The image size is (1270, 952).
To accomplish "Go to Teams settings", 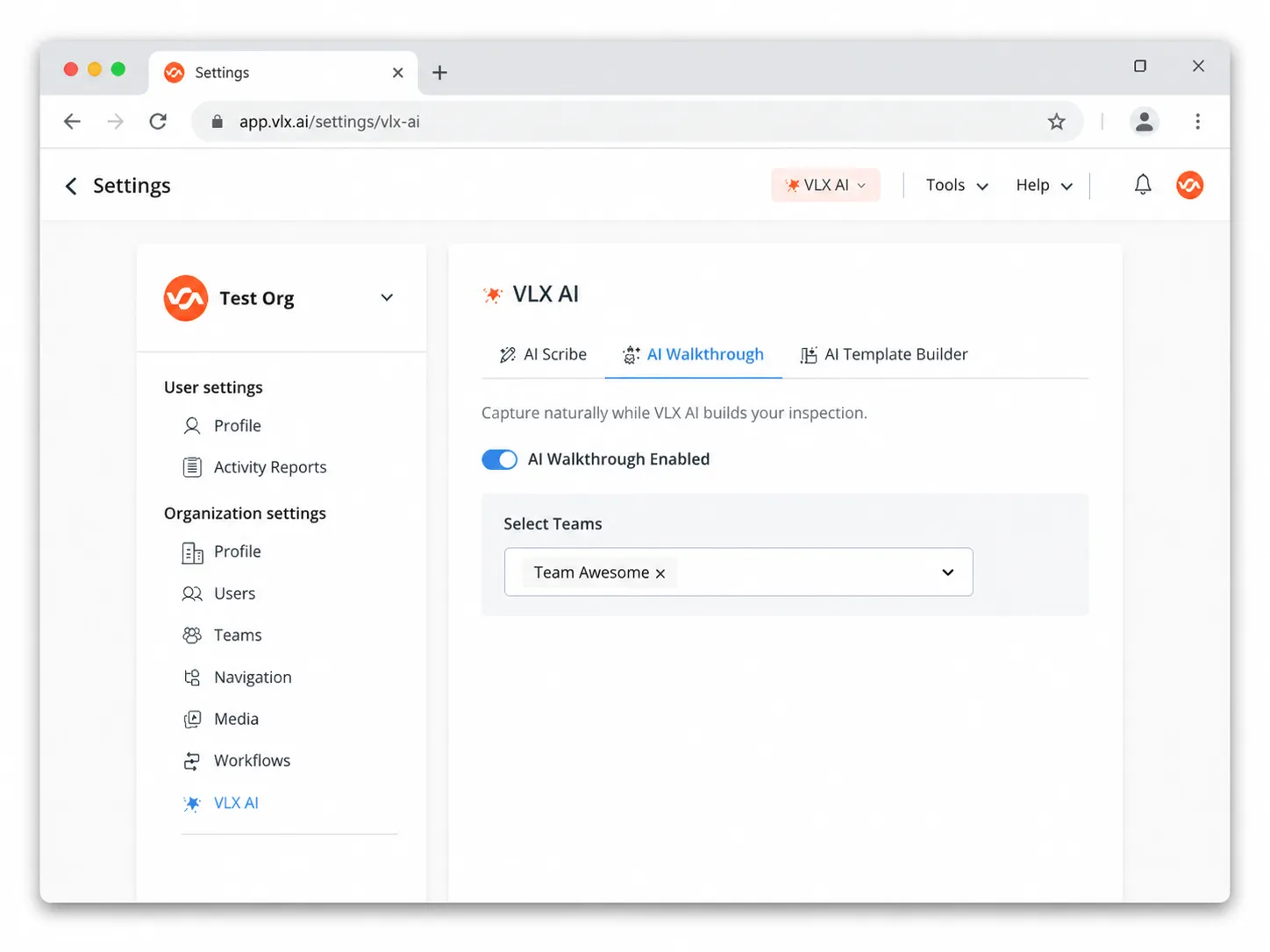I will coord(222,636).
